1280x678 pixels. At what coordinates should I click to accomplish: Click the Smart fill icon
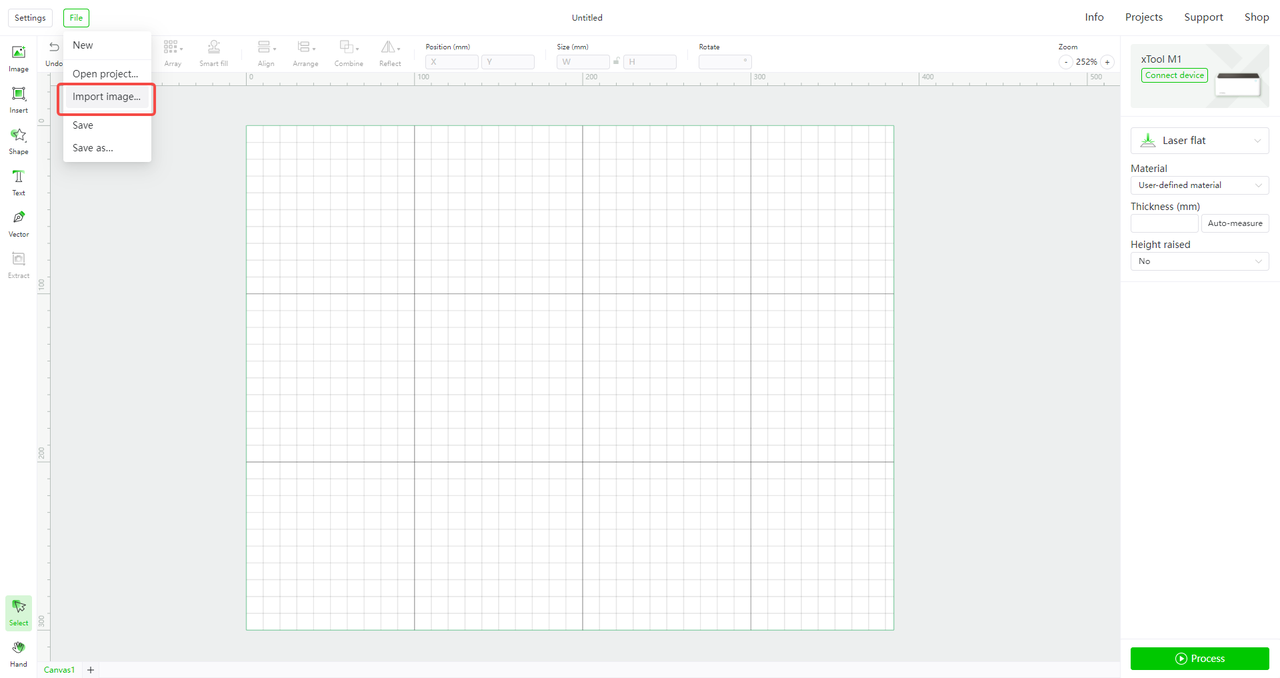[x=213, y=52]
